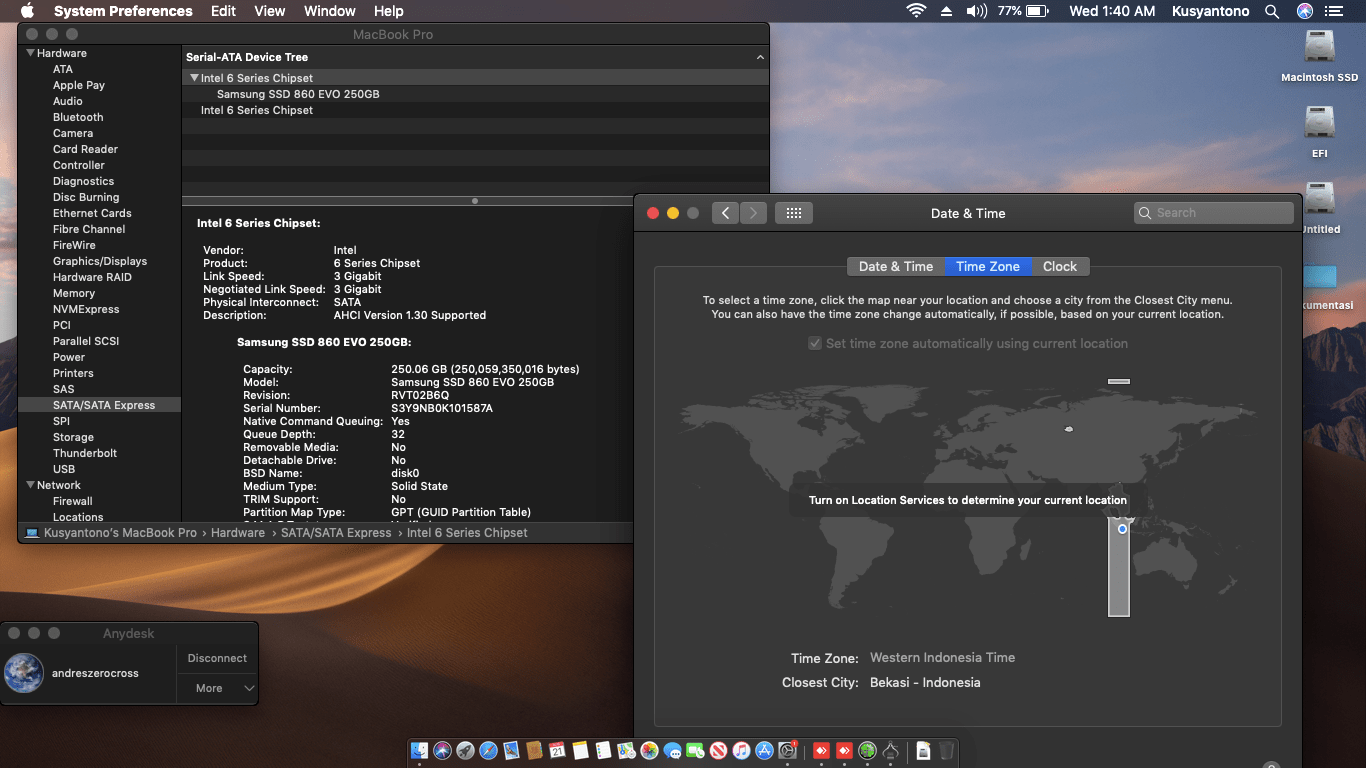Open iTunes music icon in Dock
The height and width of the screenshot is (768, 1366).
[741, 750]
